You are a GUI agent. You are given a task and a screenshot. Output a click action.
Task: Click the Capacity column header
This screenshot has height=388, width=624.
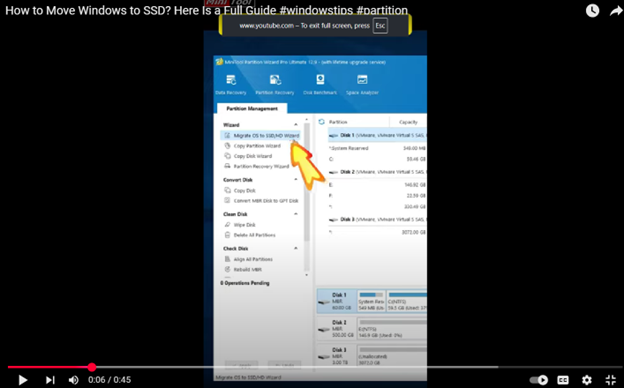coord(408,122)
